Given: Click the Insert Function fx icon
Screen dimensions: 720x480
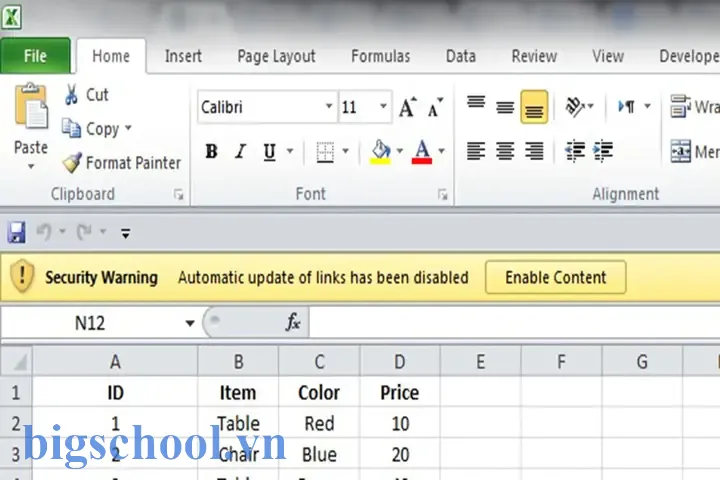Looking at the screenshot, I should point(292,322).
